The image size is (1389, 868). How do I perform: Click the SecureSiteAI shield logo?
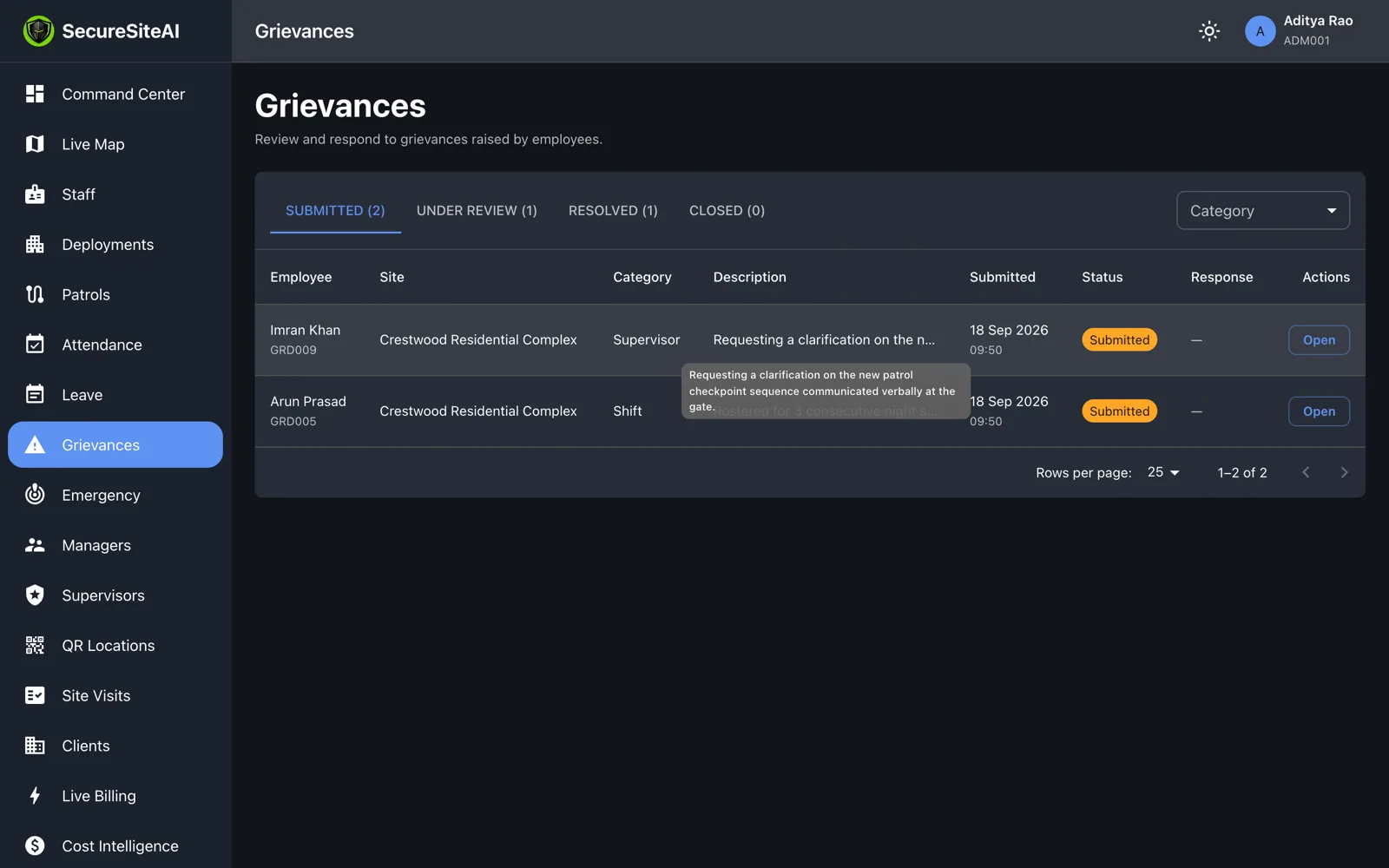(38, 31)
